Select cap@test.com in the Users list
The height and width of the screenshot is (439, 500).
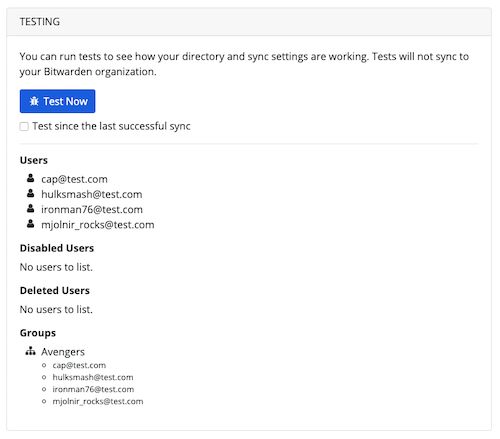pos(74,179)
